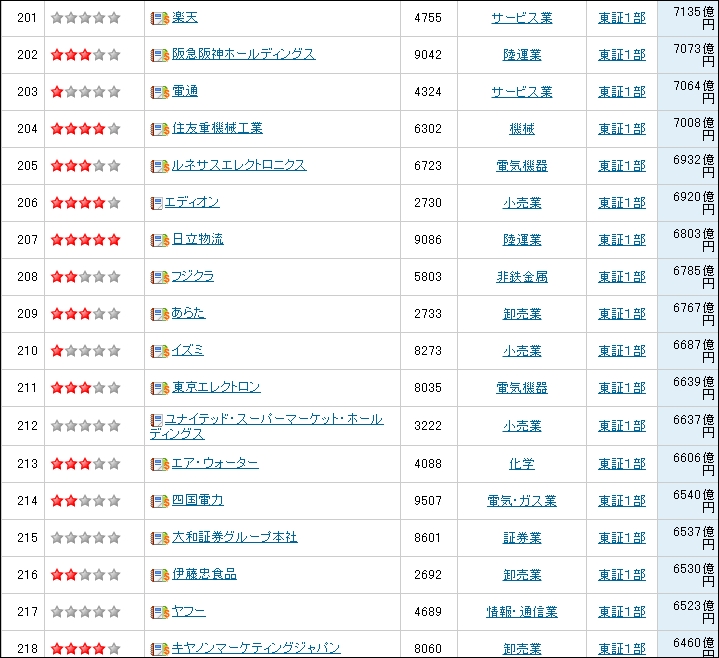Screen dimensions: 719x658
Task: Click サービス業 industry link in 楽天 row
Action: click(522, 18)
